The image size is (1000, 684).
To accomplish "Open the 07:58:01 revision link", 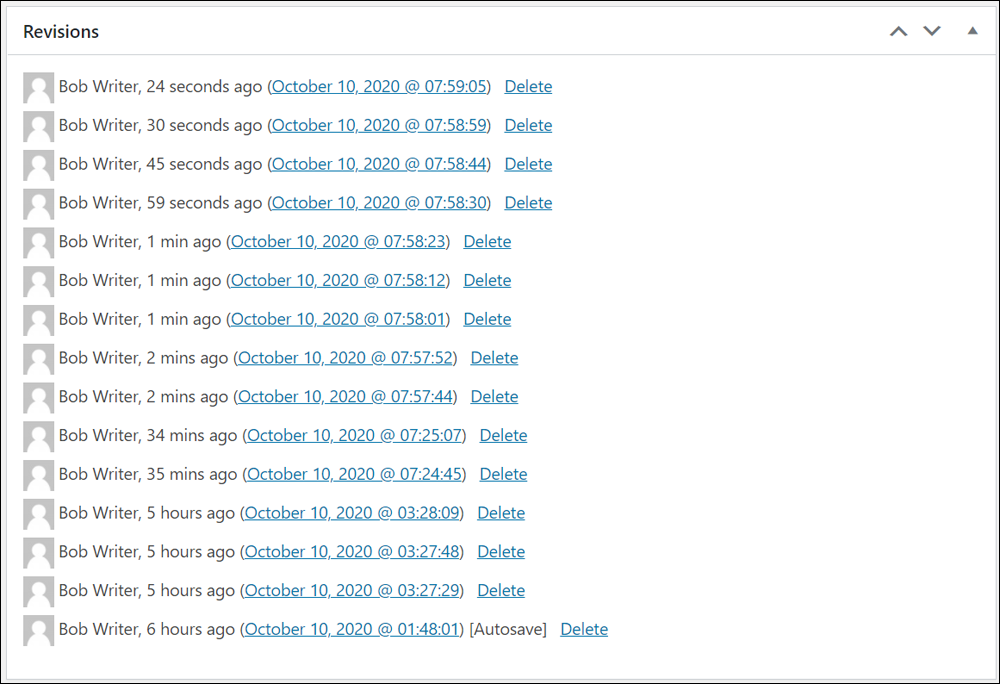I will click(338, 319).
